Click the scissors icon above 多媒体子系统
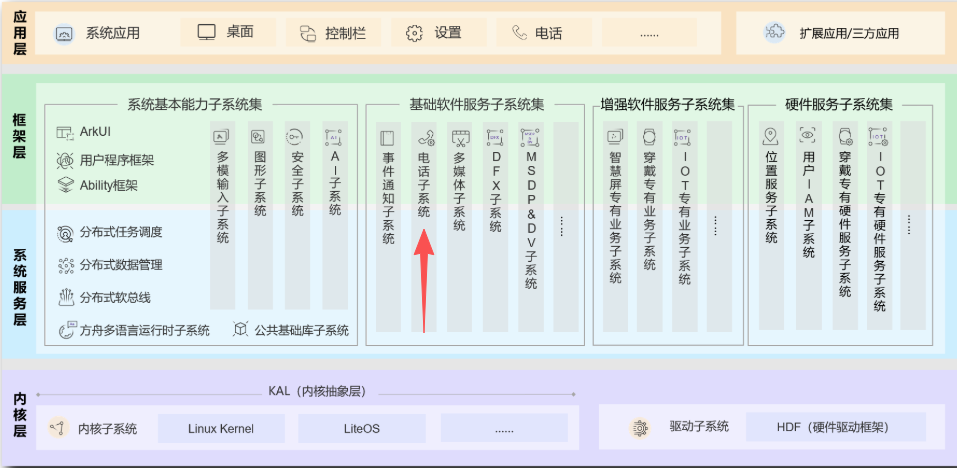 point(460,138)
